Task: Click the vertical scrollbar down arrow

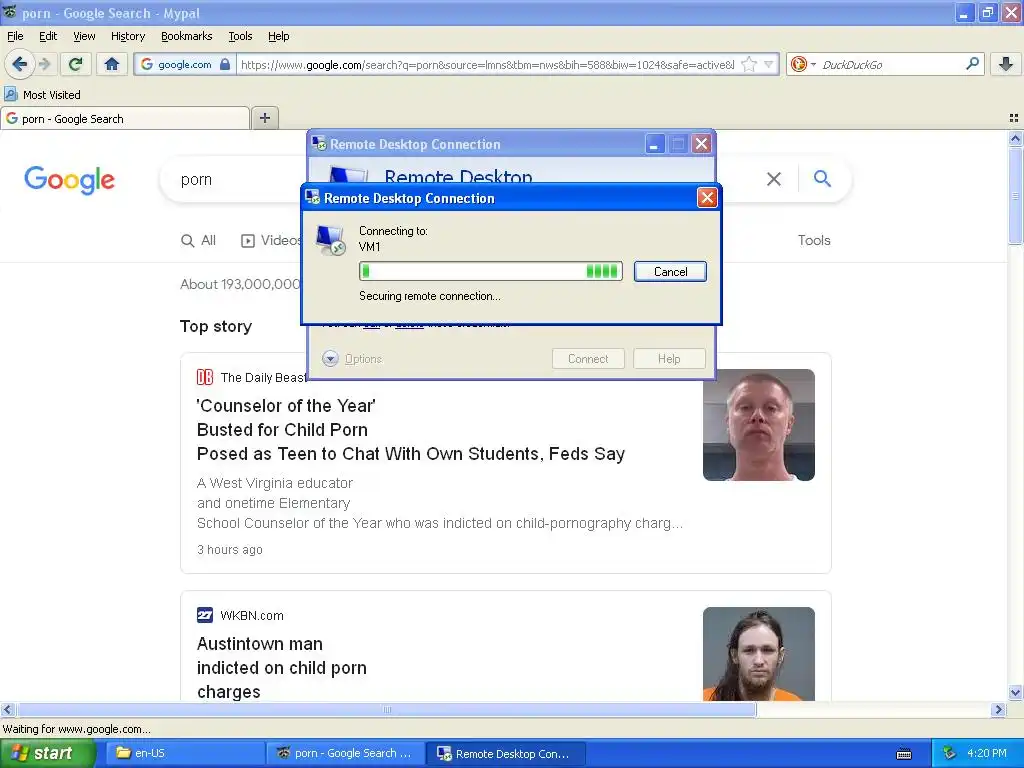Action: point(1015,693)
